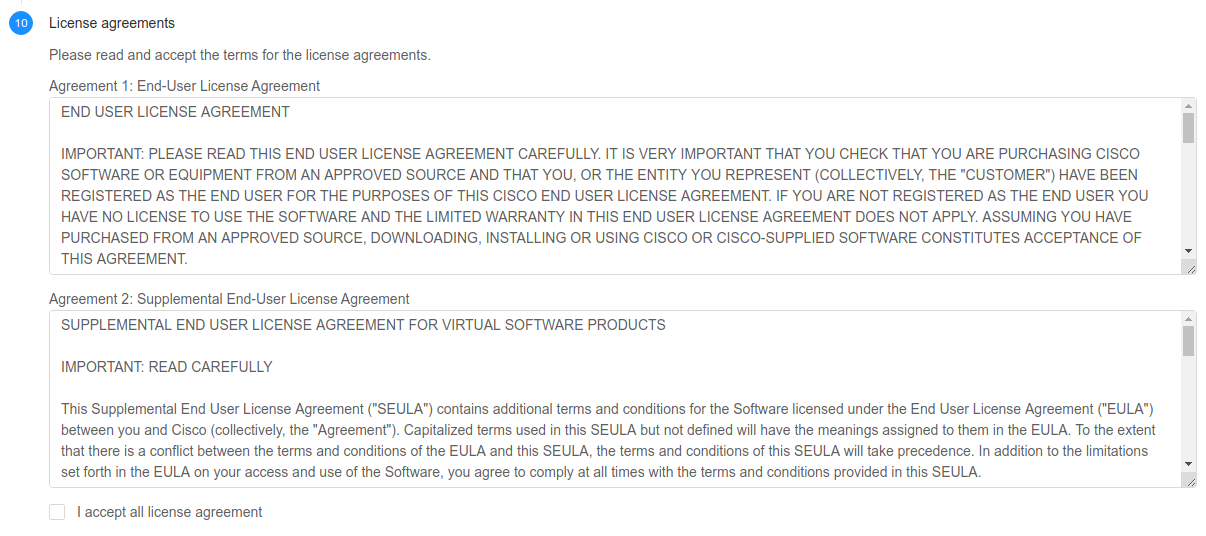Click Agreement 1 scrollbar down arrow
1206x536 pixels.
point(1188,250)
